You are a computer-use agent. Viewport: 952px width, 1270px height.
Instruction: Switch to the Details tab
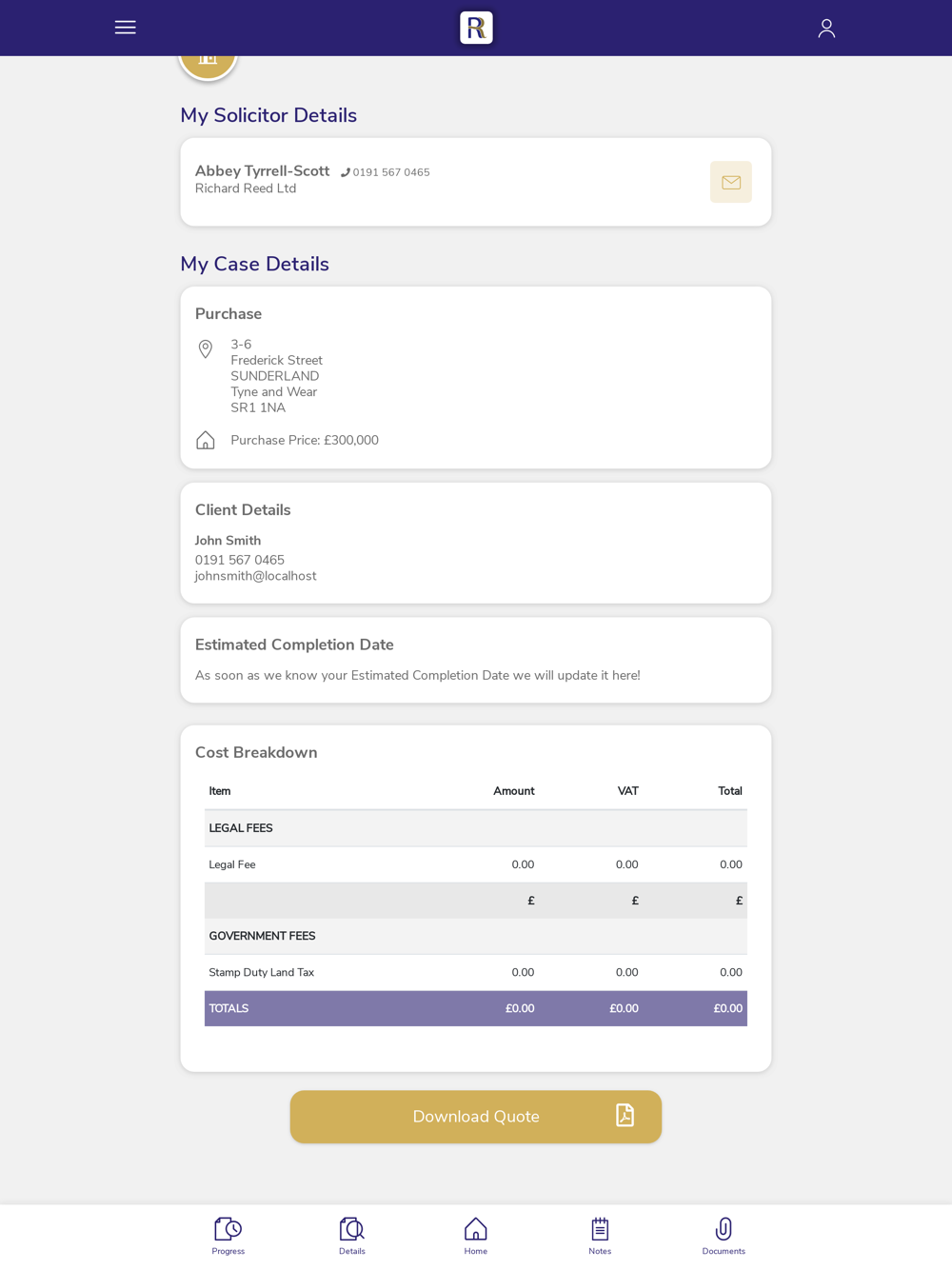coord(352,1237)
